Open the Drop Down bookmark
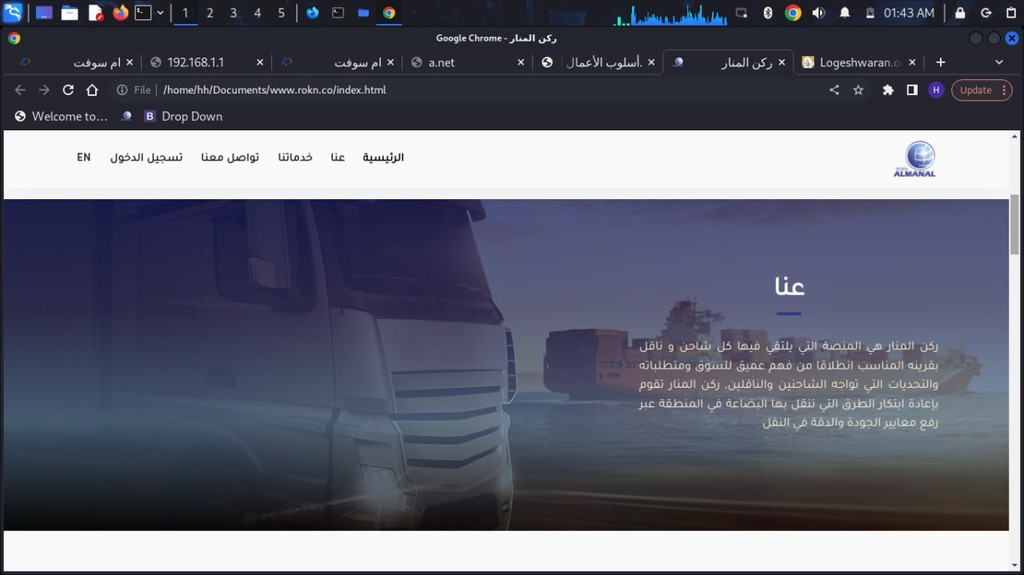The width and height of the screenshot is (1024, 575). pyautogui.click(x=183, y=116)
